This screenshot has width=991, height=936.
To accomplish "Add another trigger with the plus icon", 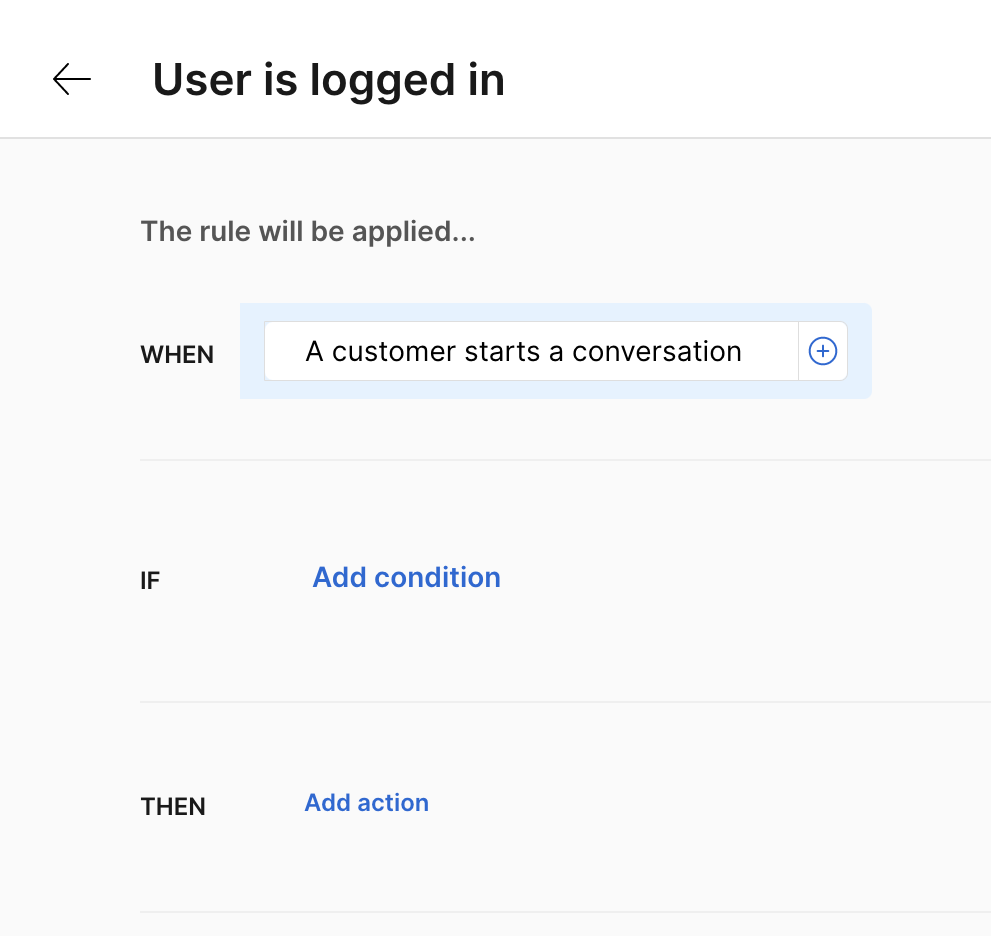I will (x=822, y=351).
